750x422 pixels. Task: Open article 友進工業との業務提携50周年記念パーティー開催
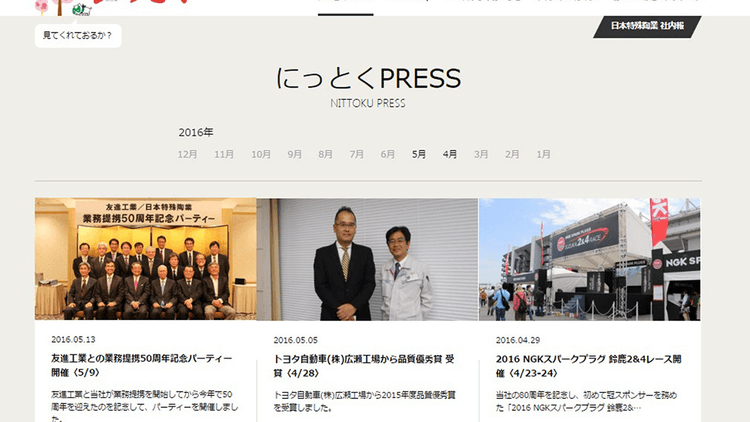pyautogui.click(x=142, y=365)
